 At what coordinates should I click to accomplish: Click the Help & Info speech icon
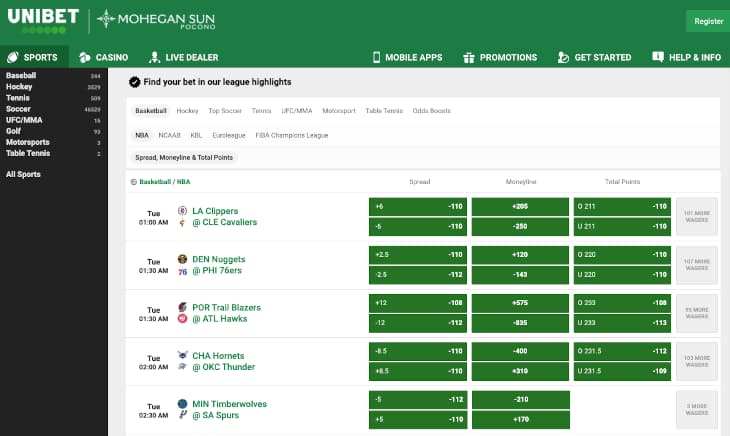pyautogui.click(x=658, y=57)
